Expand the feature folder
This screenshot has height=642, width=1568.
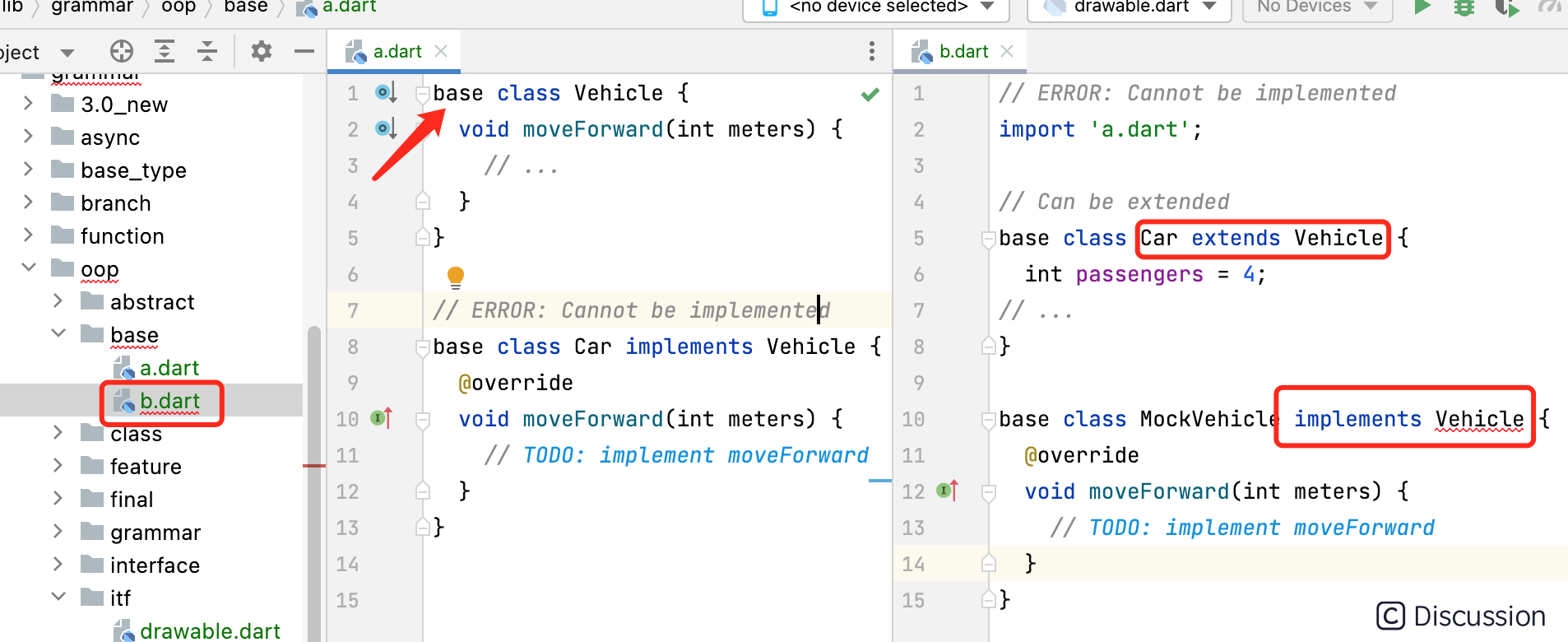[58, 466]
